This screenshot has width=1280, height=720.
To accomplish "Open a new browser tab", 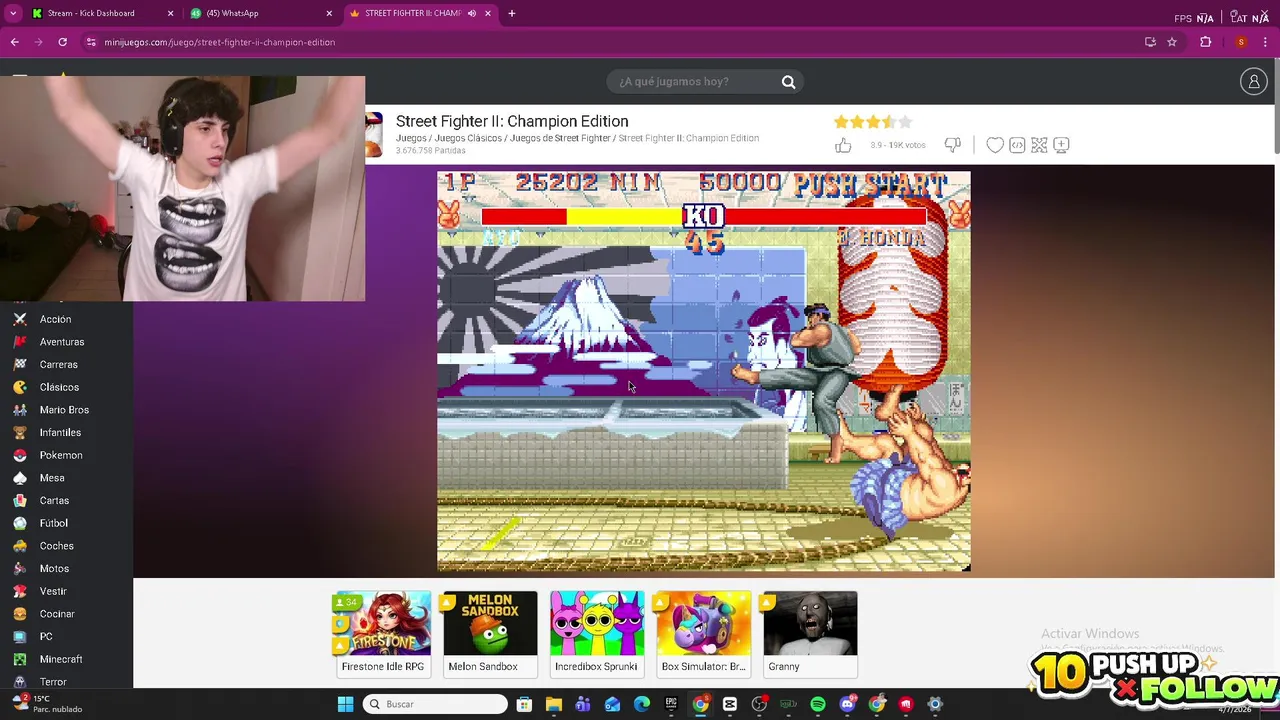I will click(512, 13).
